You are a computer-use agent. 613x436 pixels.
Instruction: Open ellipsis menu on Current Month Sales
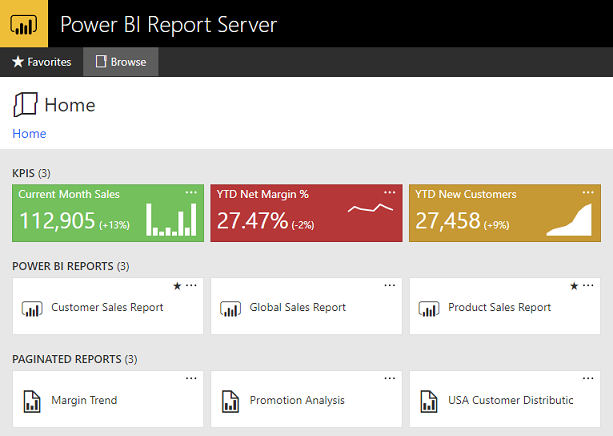pos(191,192)
